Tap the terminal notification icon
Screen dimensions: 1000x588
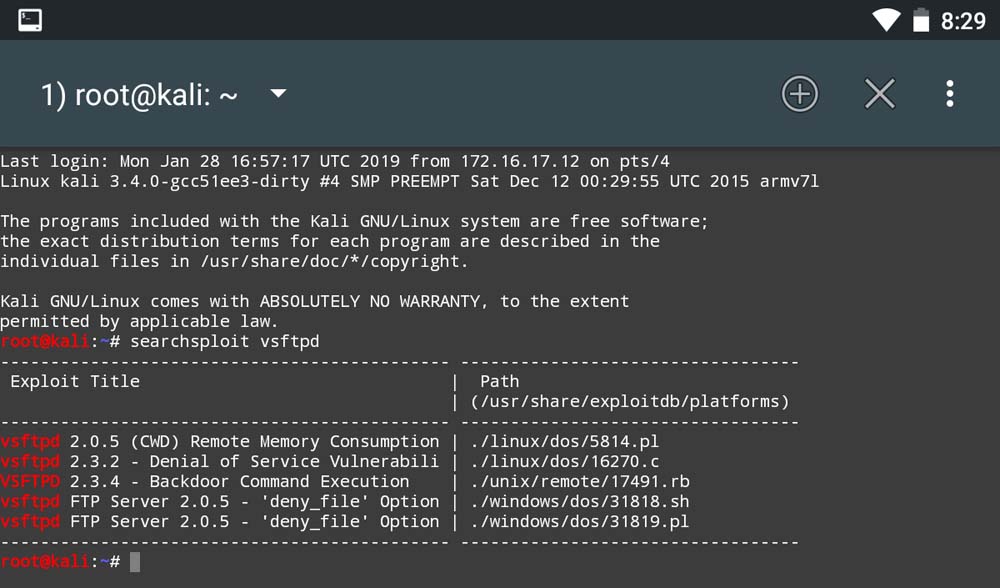click(x=30, y=19)
